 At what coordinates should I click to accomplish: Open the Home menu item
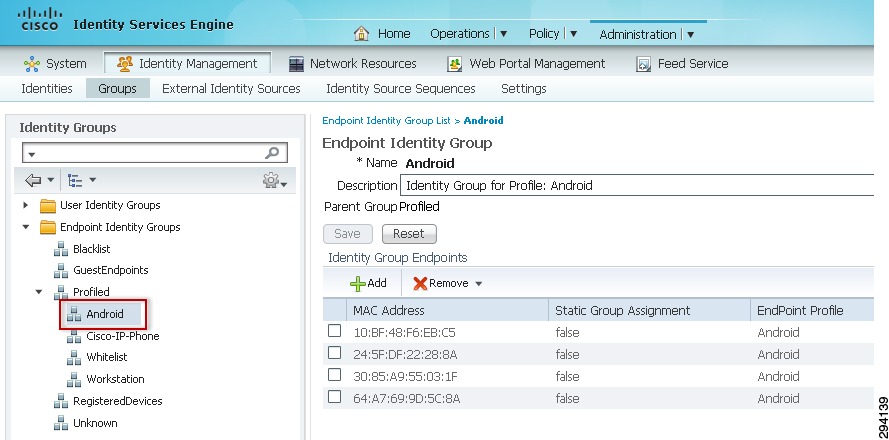[394, 34]
